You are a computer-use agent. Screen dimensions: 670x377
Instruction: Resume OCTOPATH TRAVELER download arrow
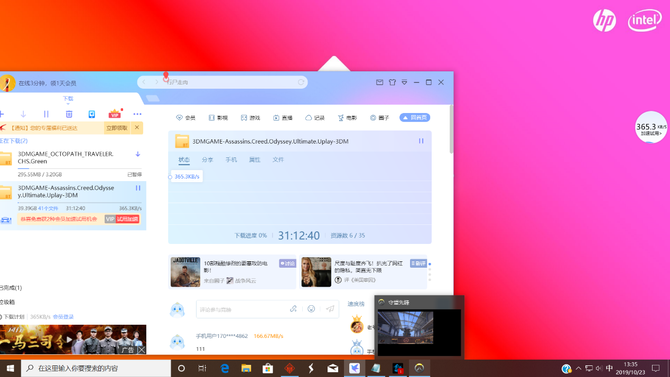(138, 154)
